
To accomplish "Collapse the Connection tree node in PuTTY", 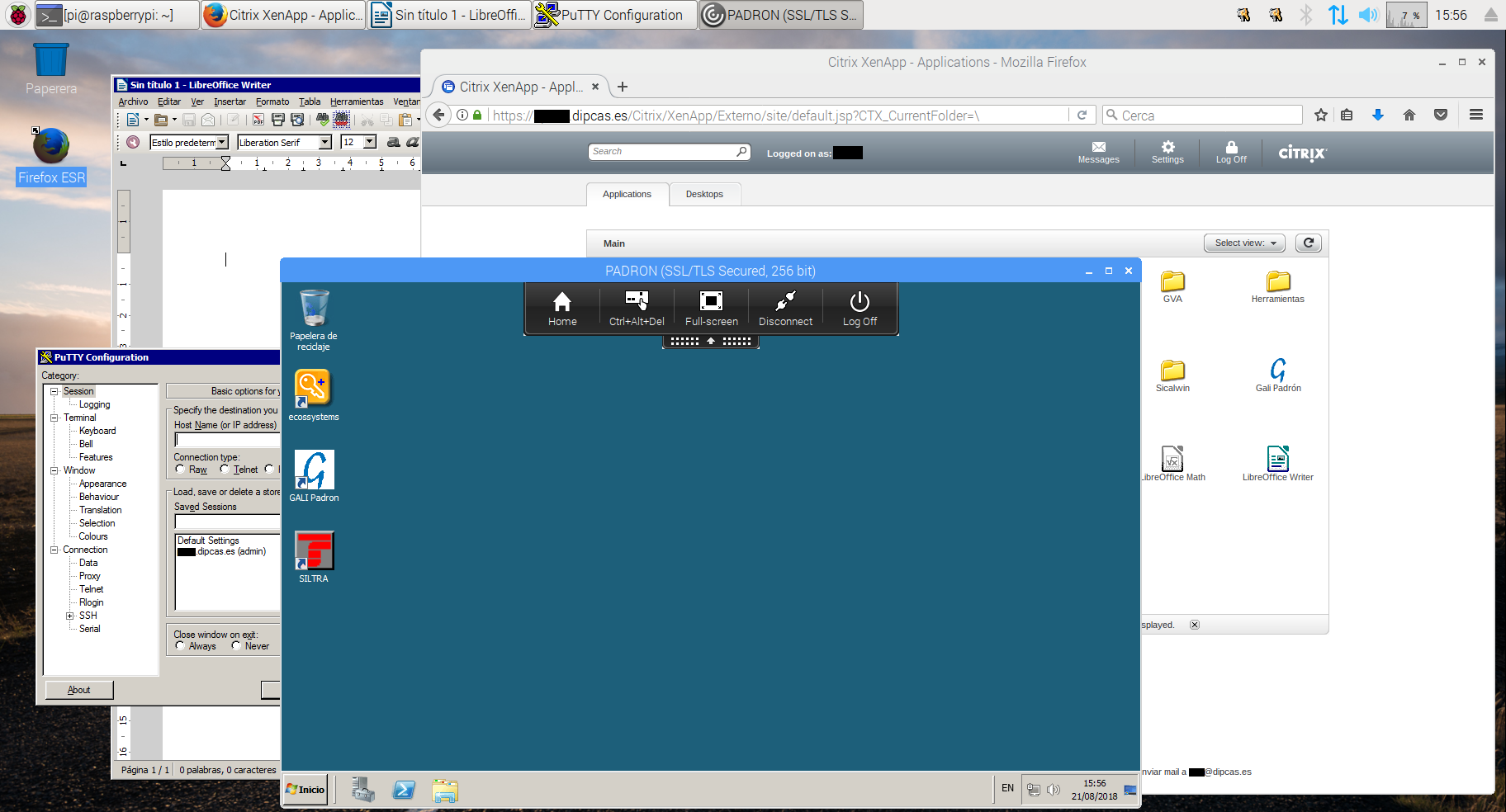I will tap(54, 550).
